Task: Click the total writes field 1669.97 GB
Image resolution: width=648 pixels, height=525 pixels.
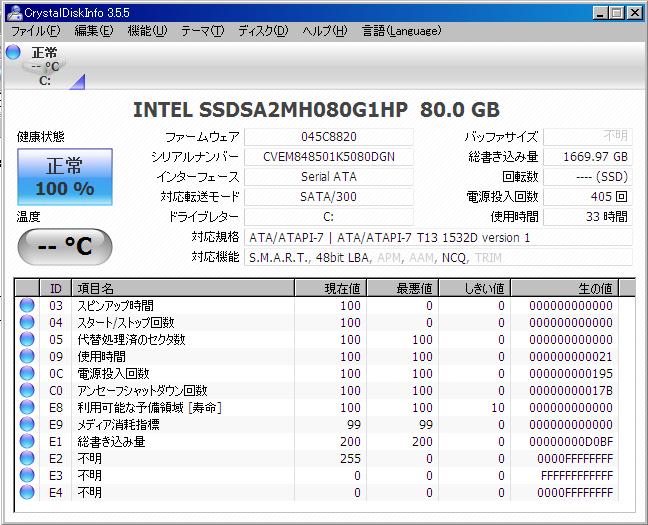Action: click(x=587, y=157)
